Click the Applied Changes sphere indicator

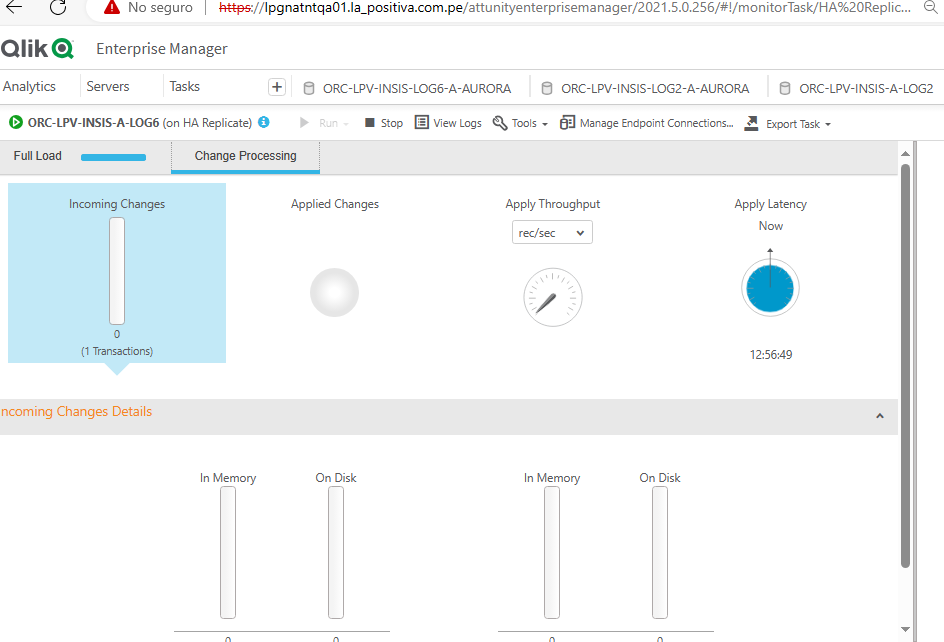(x=334, y=292)
